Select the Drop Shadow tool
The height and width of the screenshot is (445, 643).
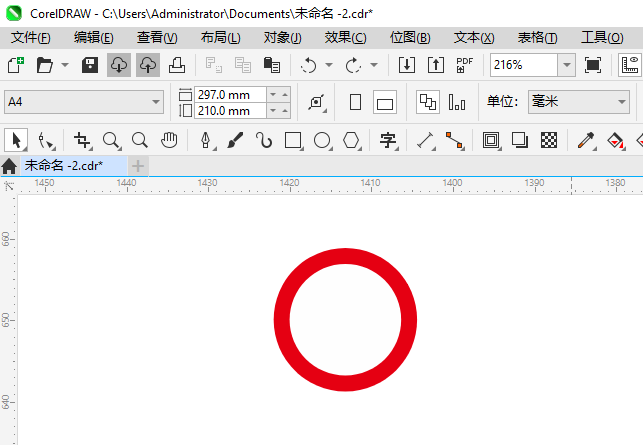520,140
